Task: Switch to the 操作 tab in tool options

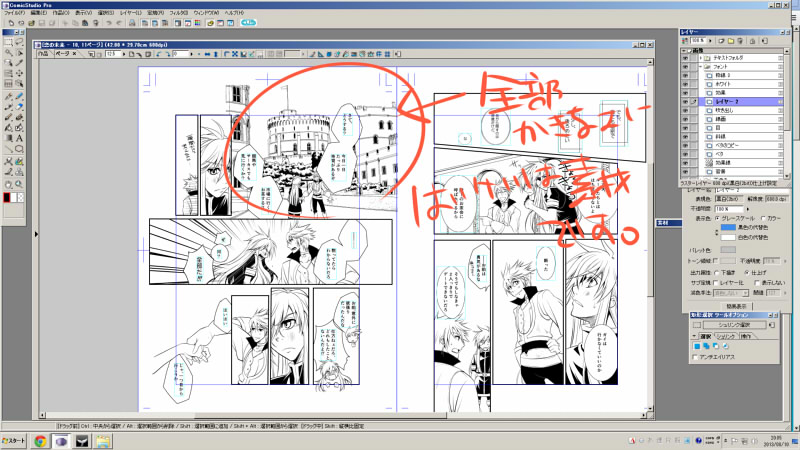Action: tap(745, 336)
